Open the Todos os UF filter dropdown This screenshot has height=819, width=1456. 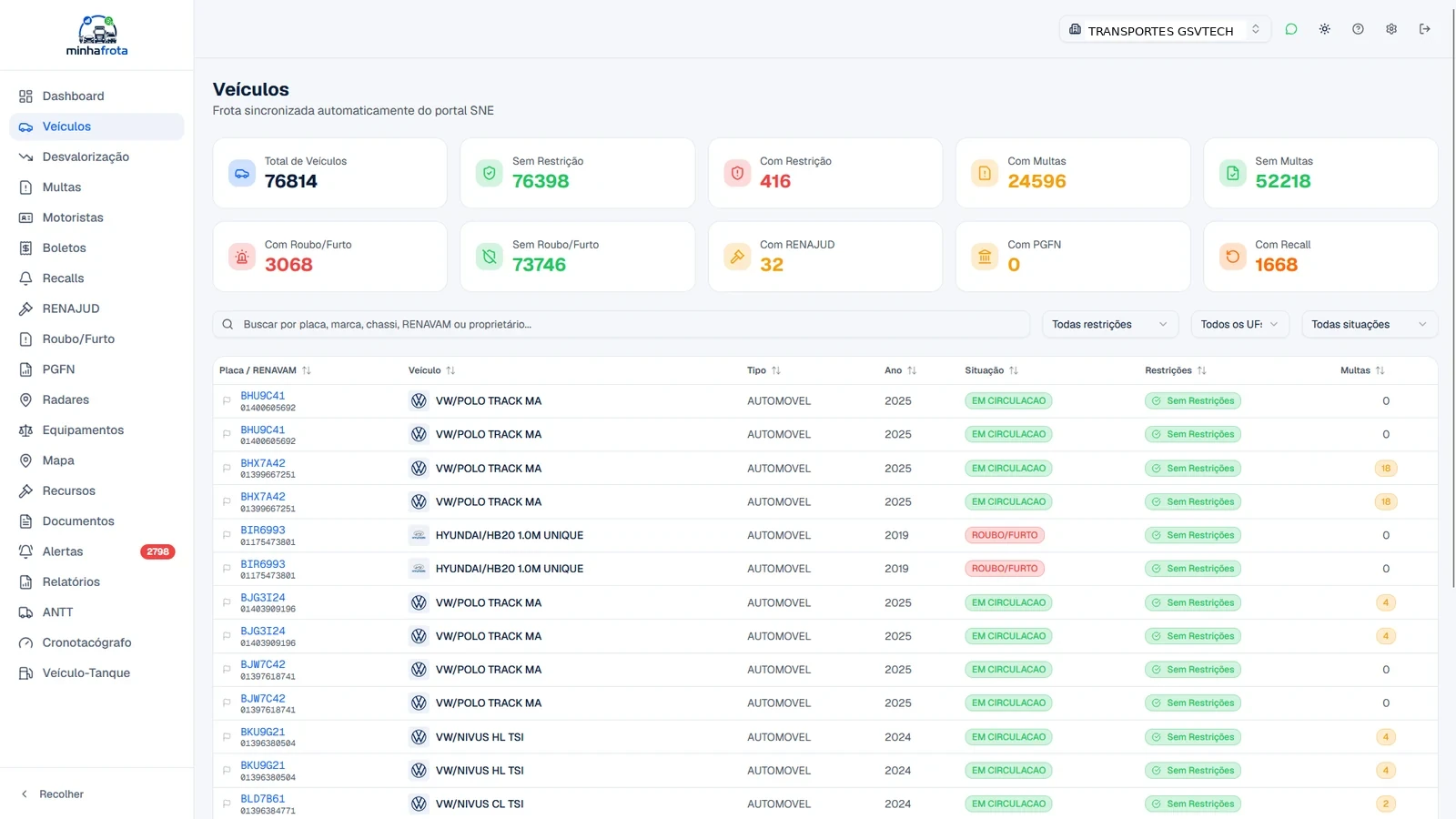[x=1239, y=324]
